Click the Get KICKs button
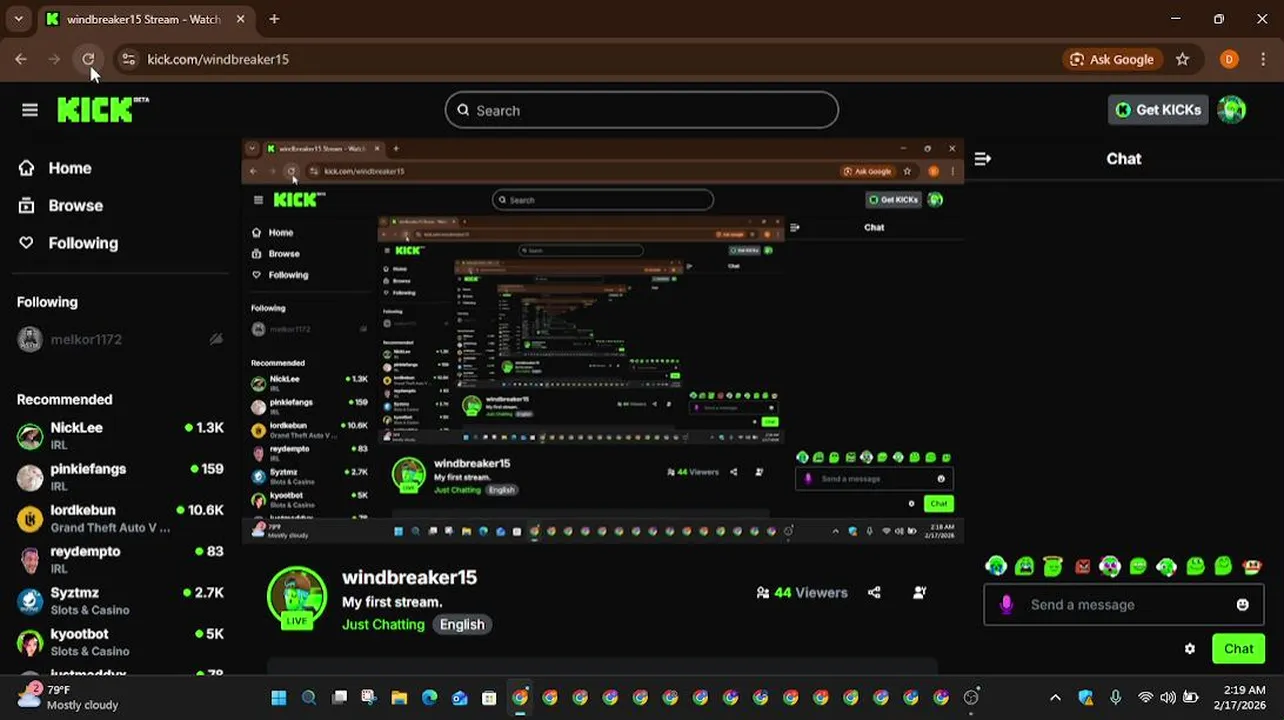The width and height of the screenshot is (1284, 720). 1158,110
